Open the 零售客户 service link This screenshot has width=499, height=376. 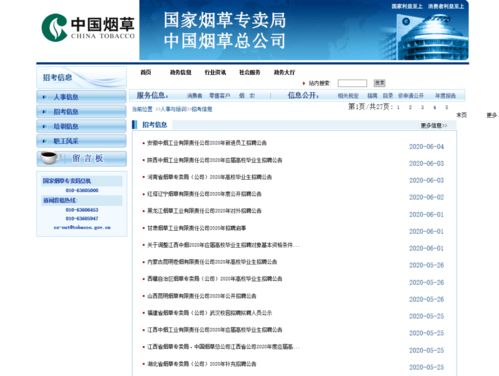pyautogui.click(x=220, y=96)
